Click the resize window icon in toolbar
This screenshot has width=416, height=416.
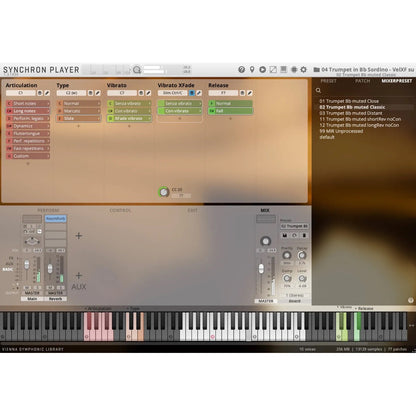point(273,69)
